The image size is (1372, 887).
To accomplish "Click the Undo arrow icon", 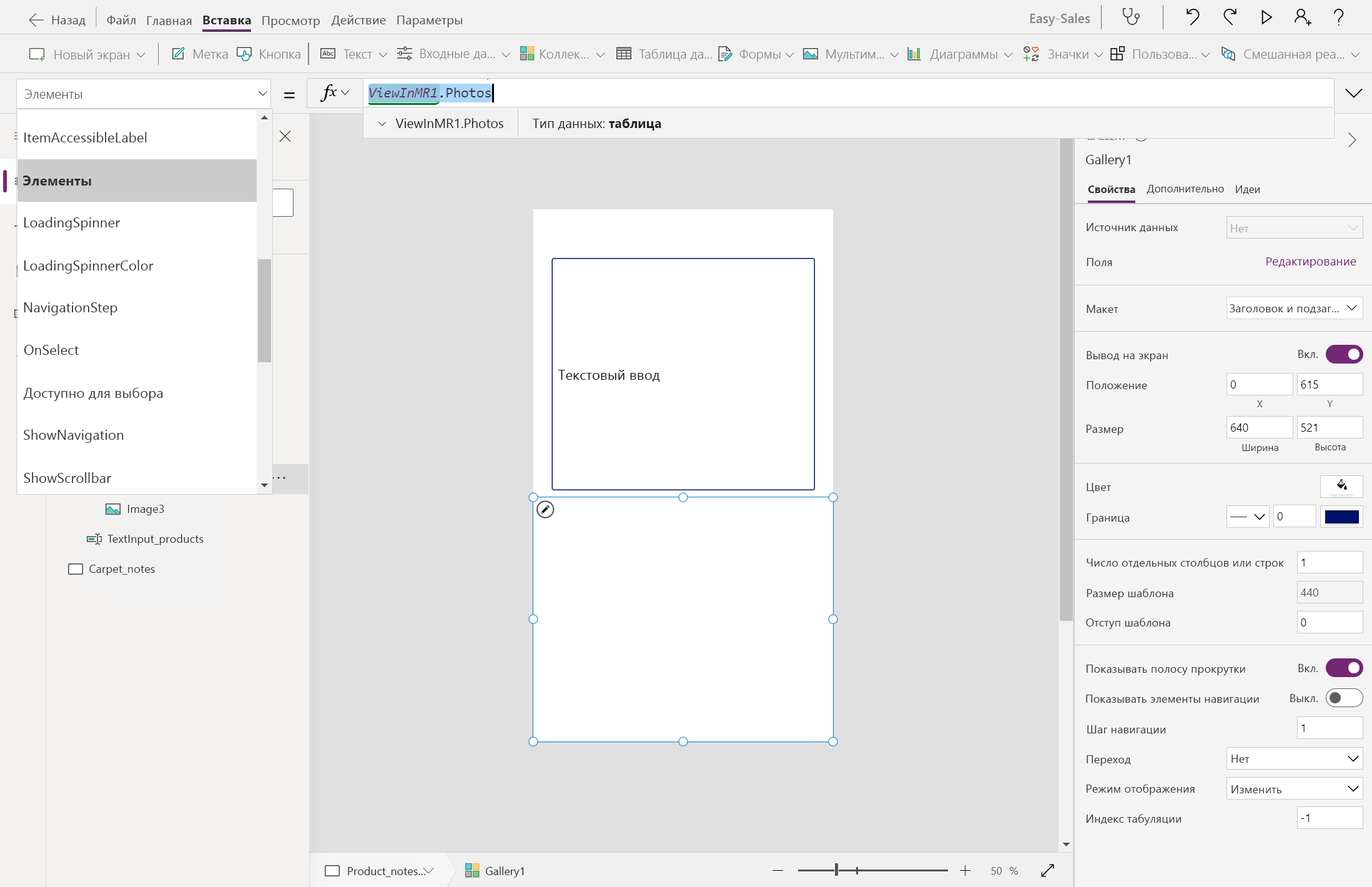I will pyautogui.click(x=1192, y=17).
